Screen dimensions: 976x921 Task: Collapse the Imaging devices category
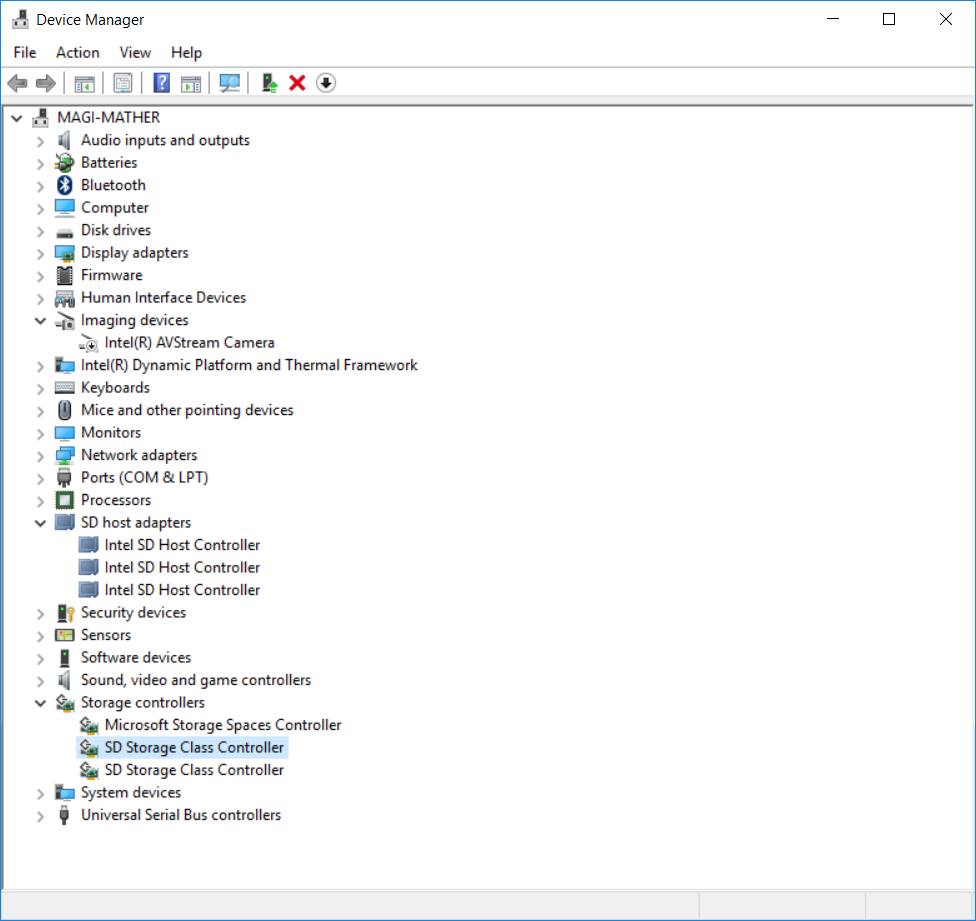[x=40, y=320]
